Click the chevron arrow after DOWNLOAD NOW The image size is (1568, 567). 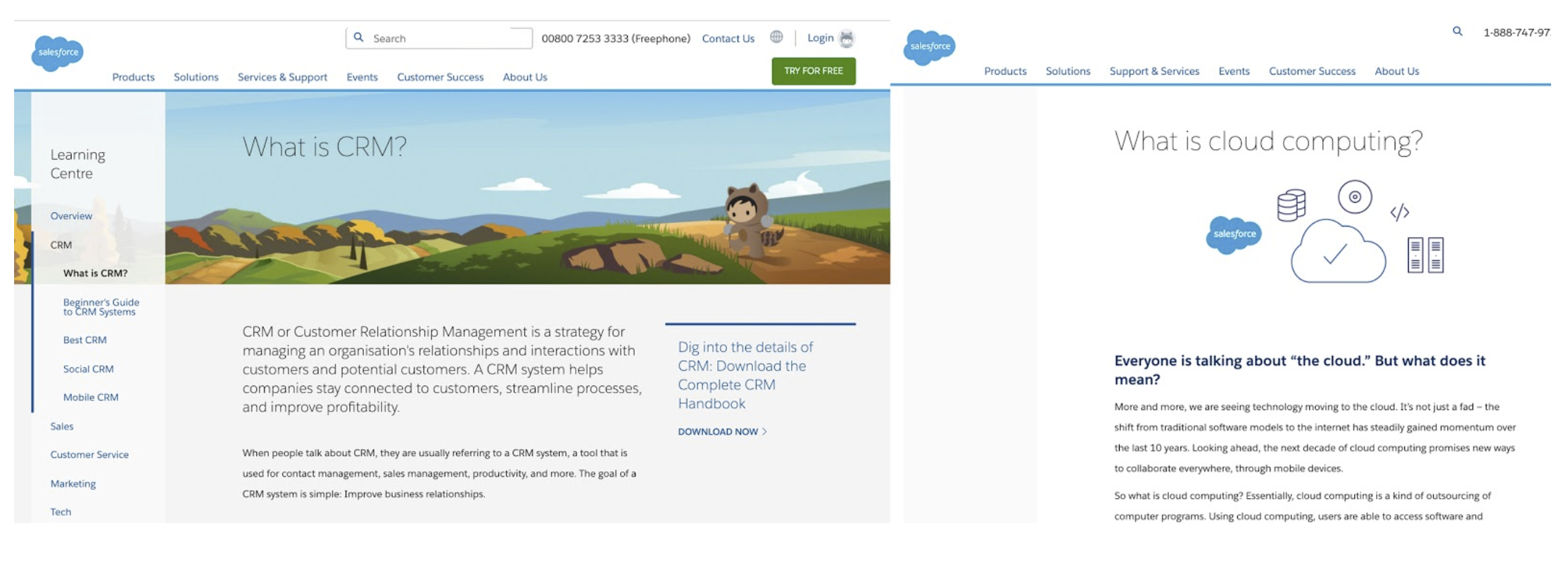765,432
